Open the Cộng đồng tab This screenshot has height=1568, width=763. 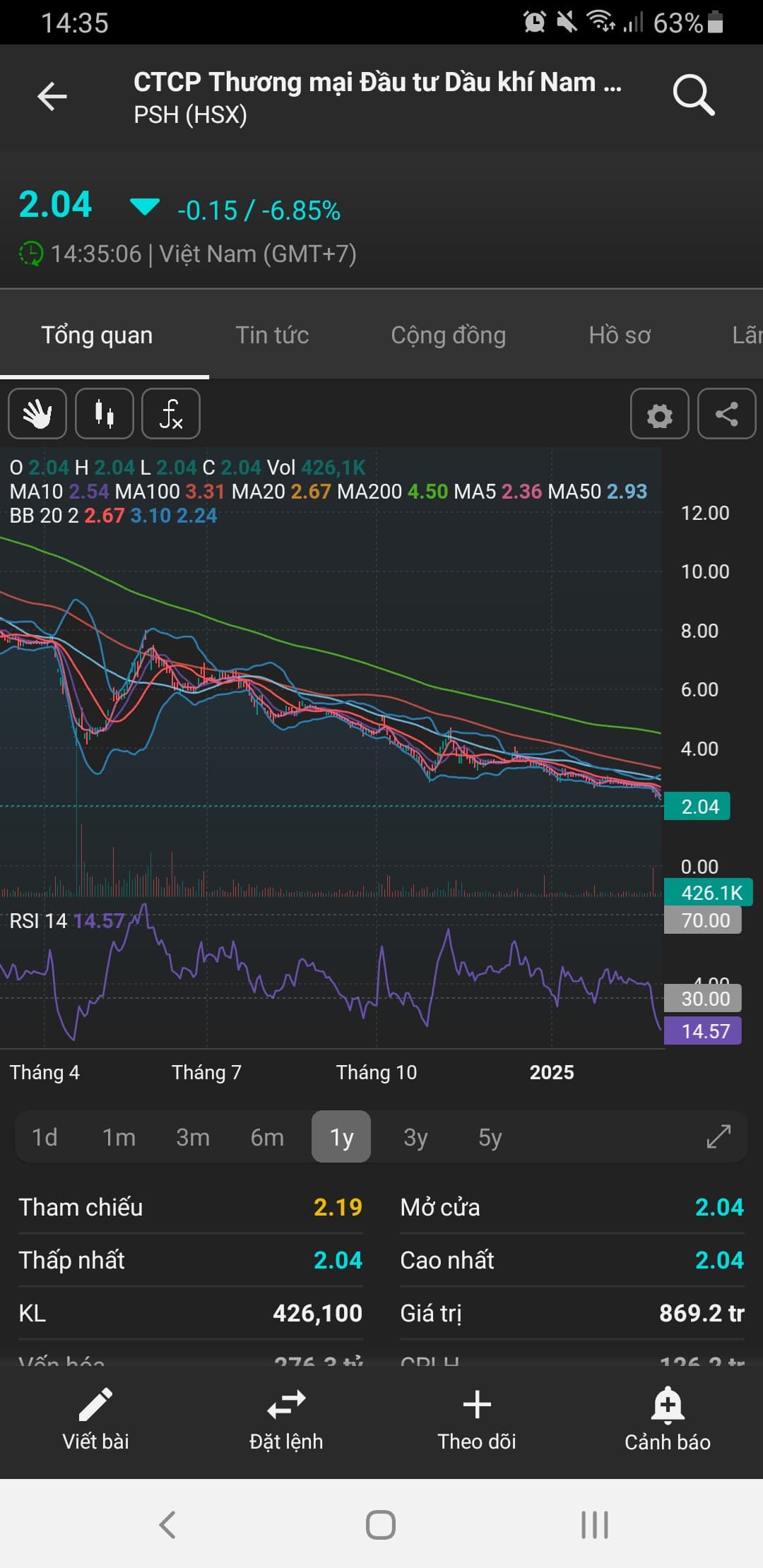coord(448,335)
